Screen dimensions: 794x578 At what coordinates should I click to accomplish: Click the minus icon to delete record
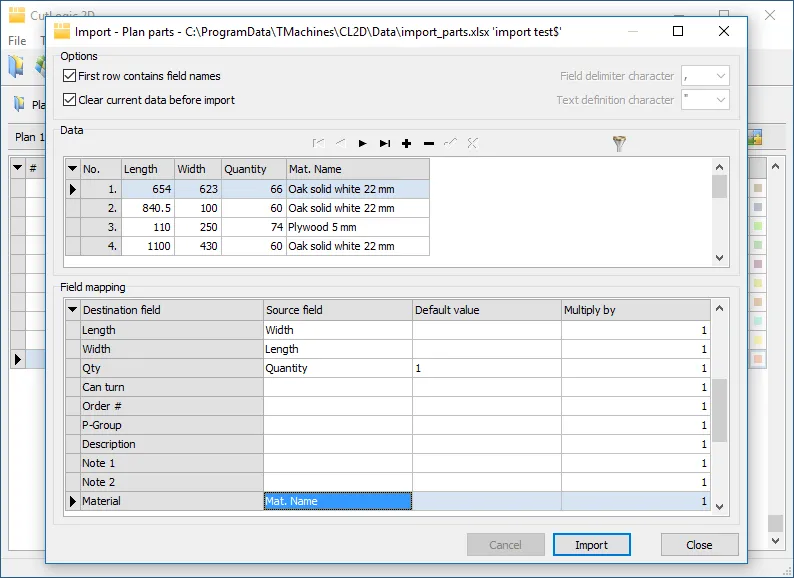[x=429, y=144]
